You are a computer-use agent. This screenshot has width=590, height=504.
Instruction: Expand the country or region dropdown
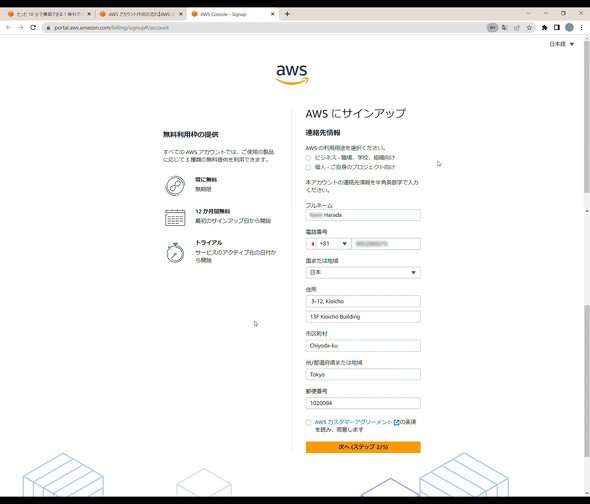(363, 273)
